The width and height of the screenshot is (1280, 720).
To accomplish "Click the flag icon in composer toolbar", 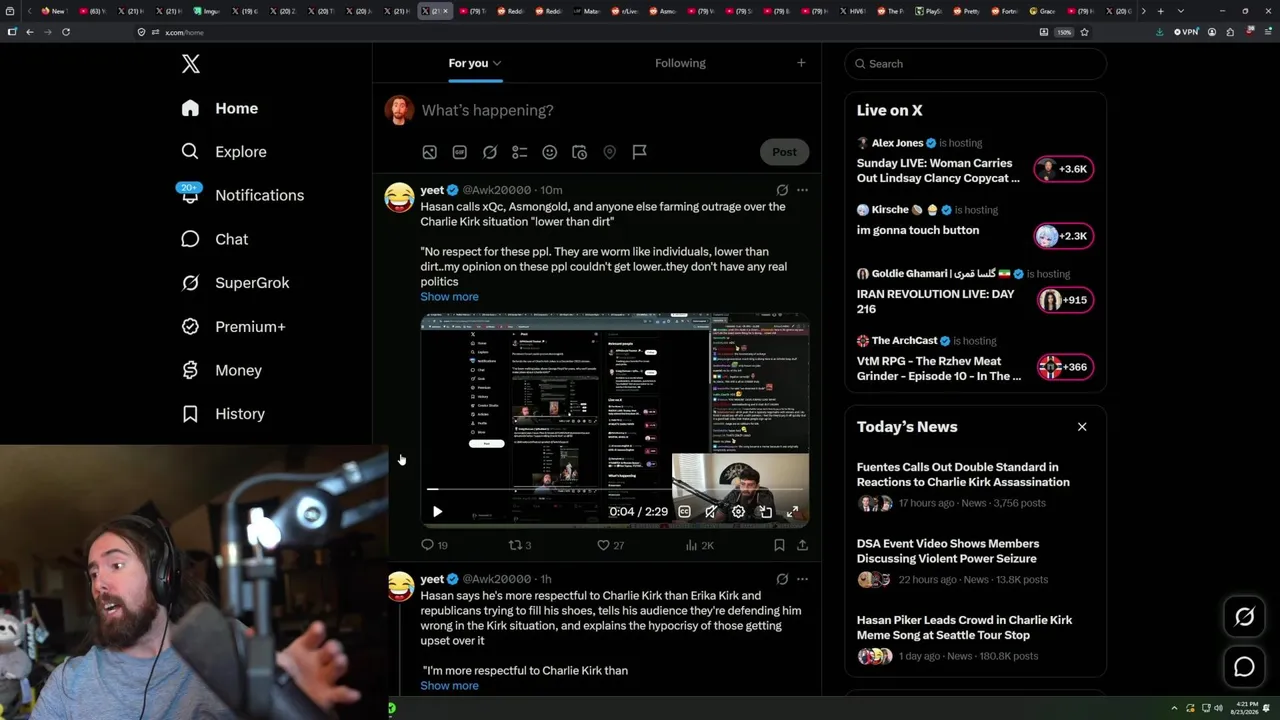I will pyautogui.click(x=639, y=152).
